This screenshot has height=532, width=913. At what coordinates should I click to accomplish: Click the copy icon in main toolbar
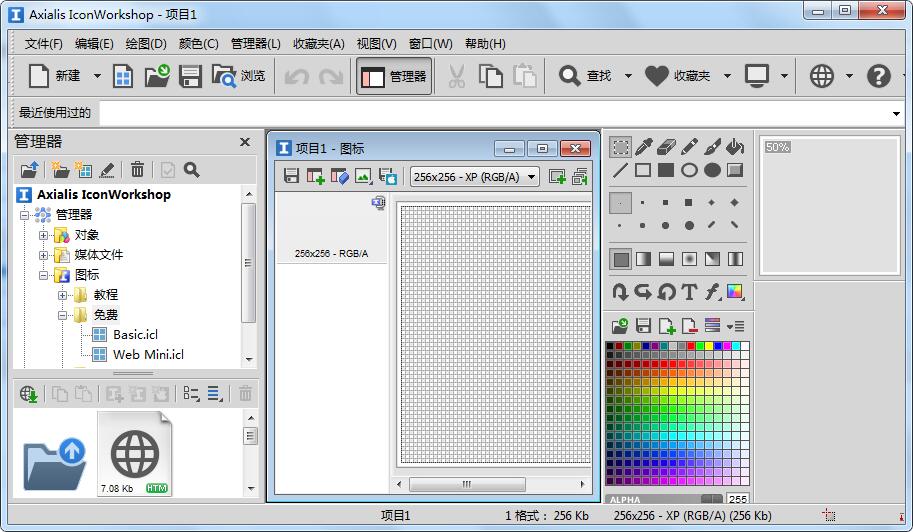pyautogui.click(x=491, y=76)
